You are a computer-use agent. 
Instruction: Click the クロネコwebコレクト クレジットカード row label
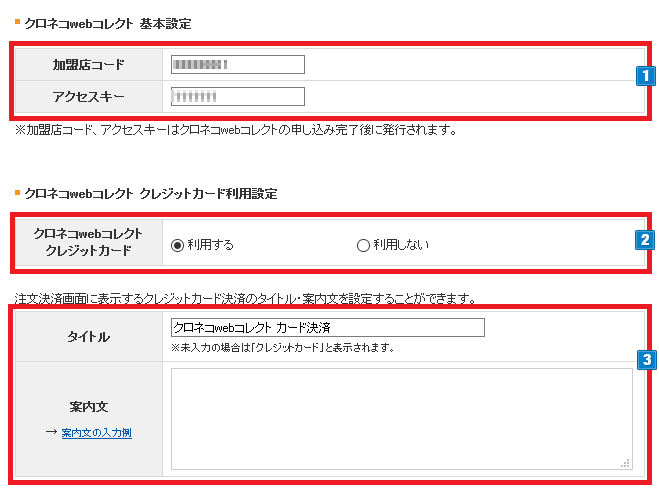(x=89, y=242)
